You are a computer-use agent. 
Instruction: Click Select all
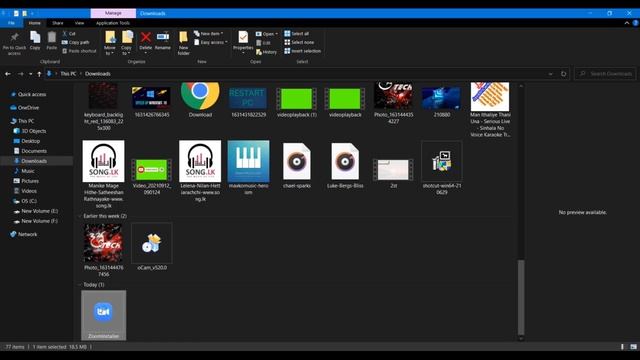coord(297,33)
